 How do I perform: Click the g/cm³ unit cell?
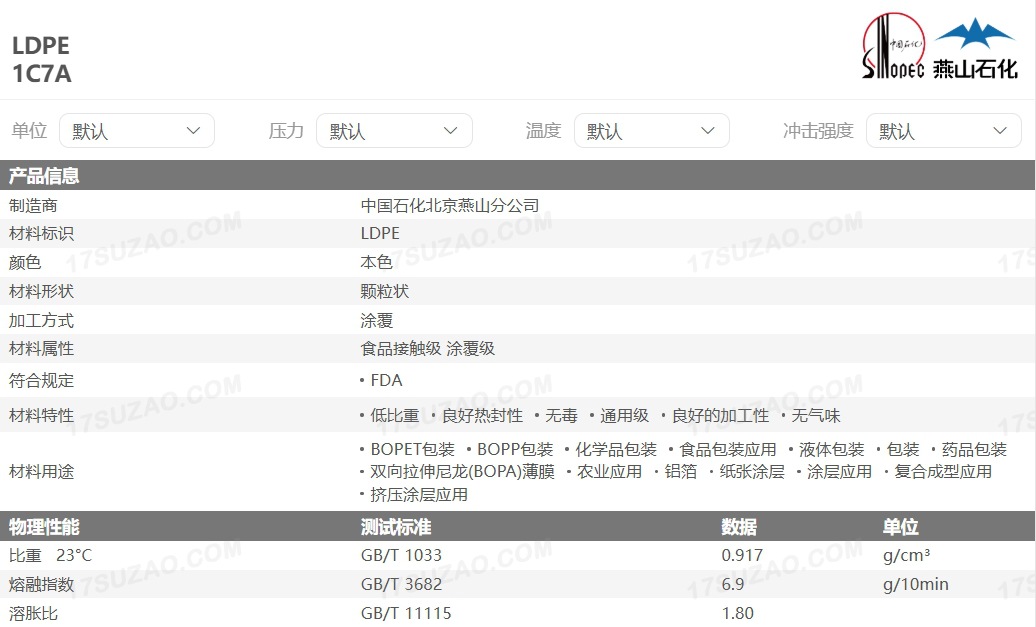point(906,555)
